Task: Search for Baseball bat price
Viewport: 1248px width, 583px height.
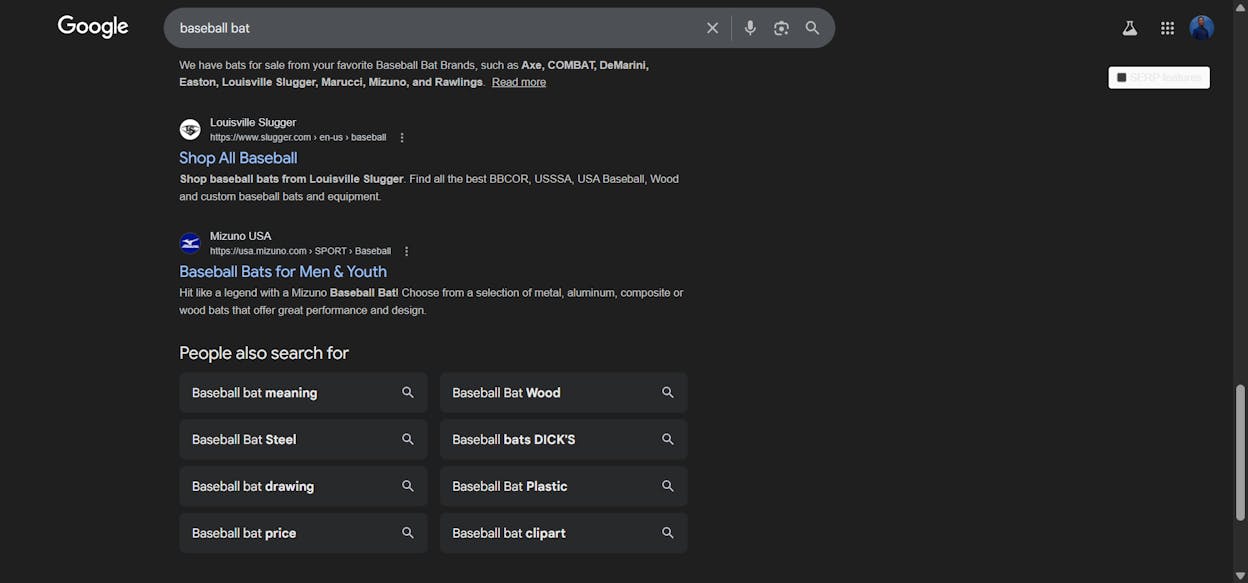Action: 303,534
